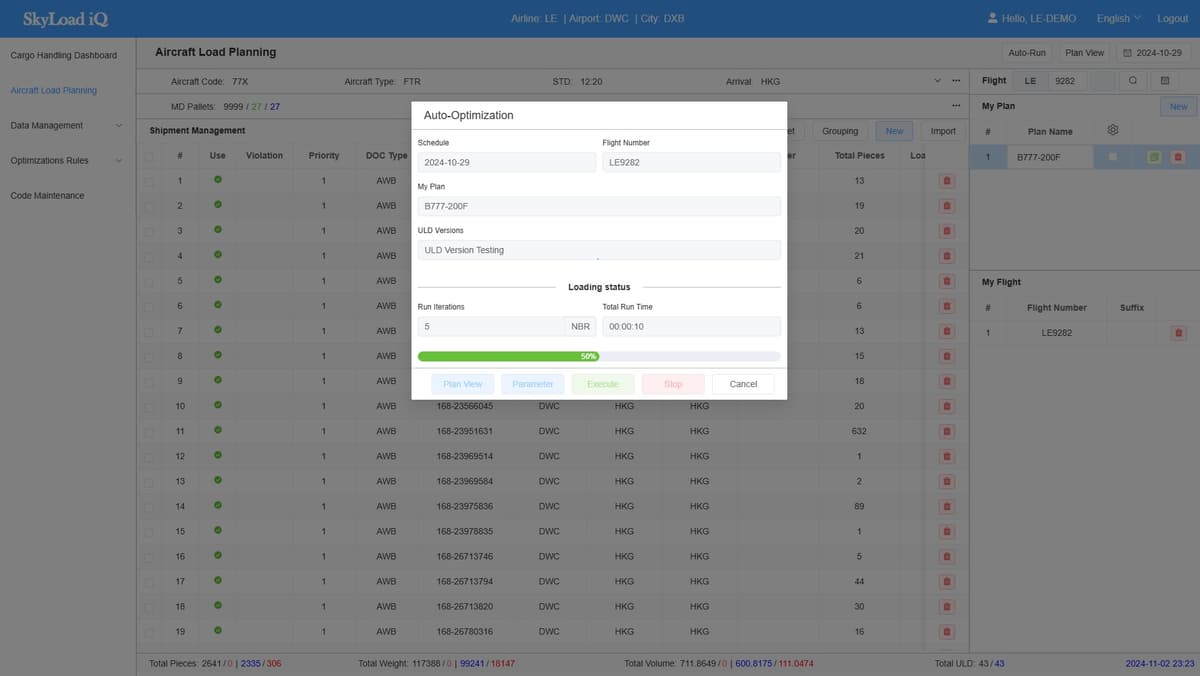Check the checkbox for shipment row 15

pos(149,531)
